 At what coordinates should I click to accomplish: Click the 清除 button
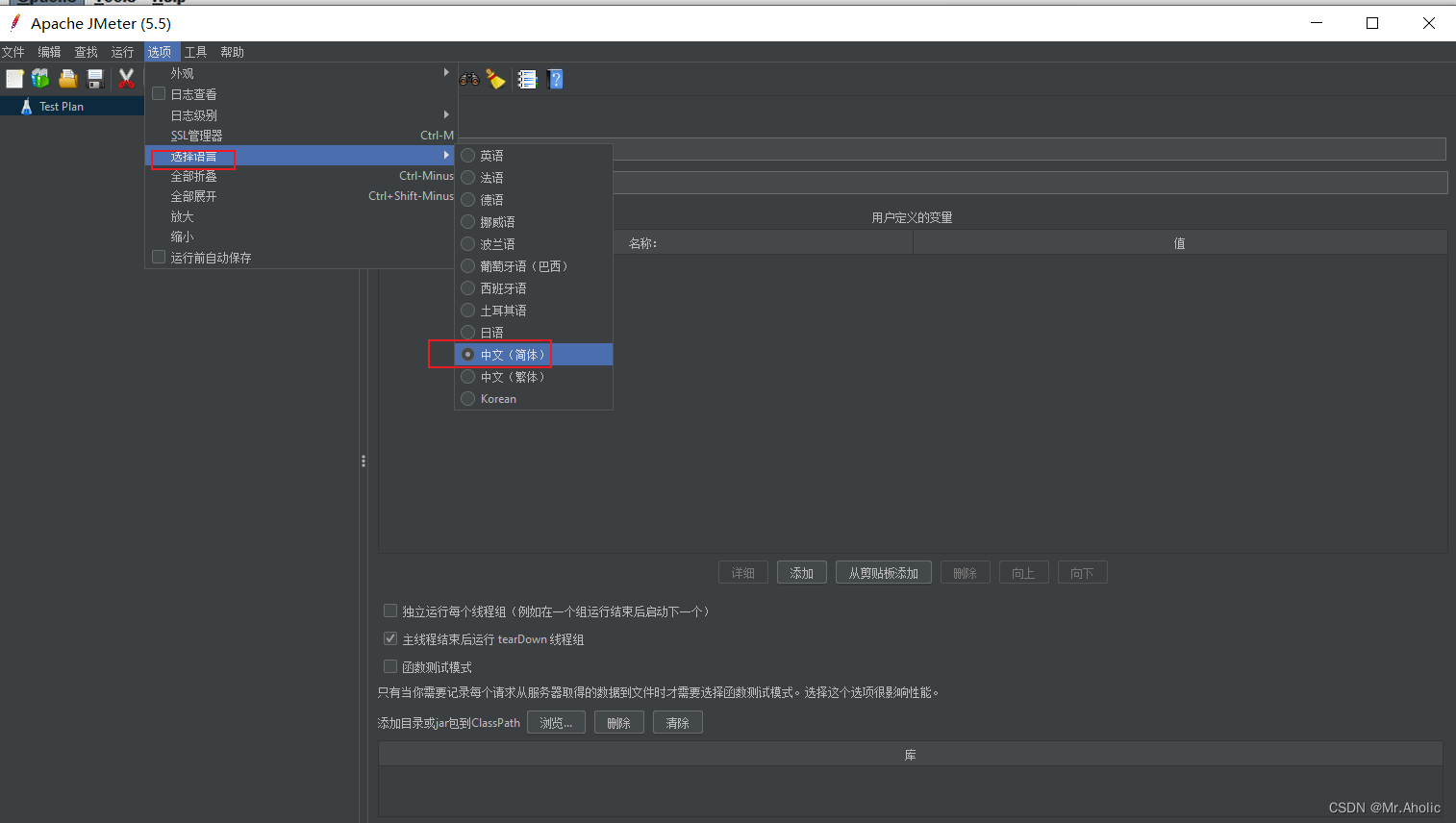678,723
